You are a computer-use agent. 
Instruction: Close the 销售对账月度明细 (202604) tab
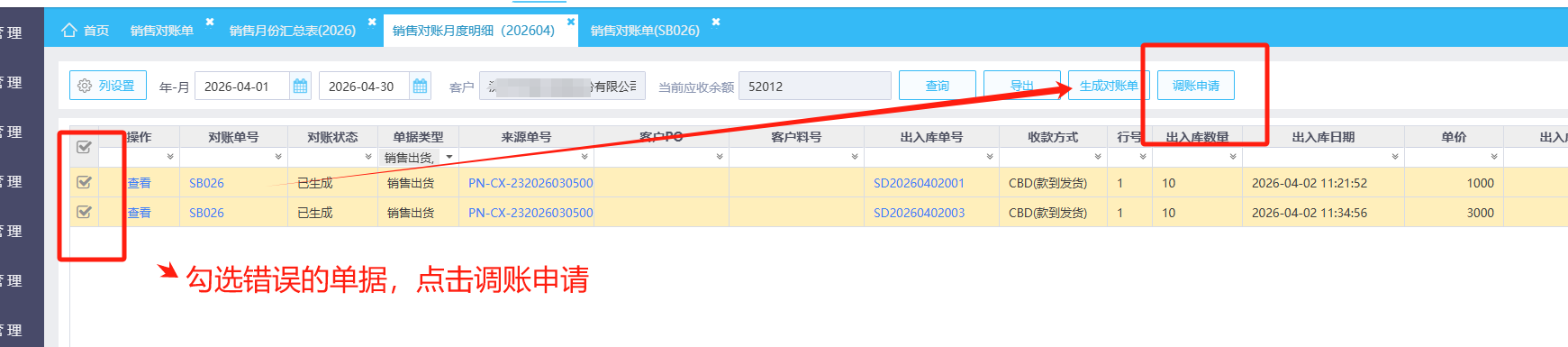pyautogui.click(x=570, y=22)
